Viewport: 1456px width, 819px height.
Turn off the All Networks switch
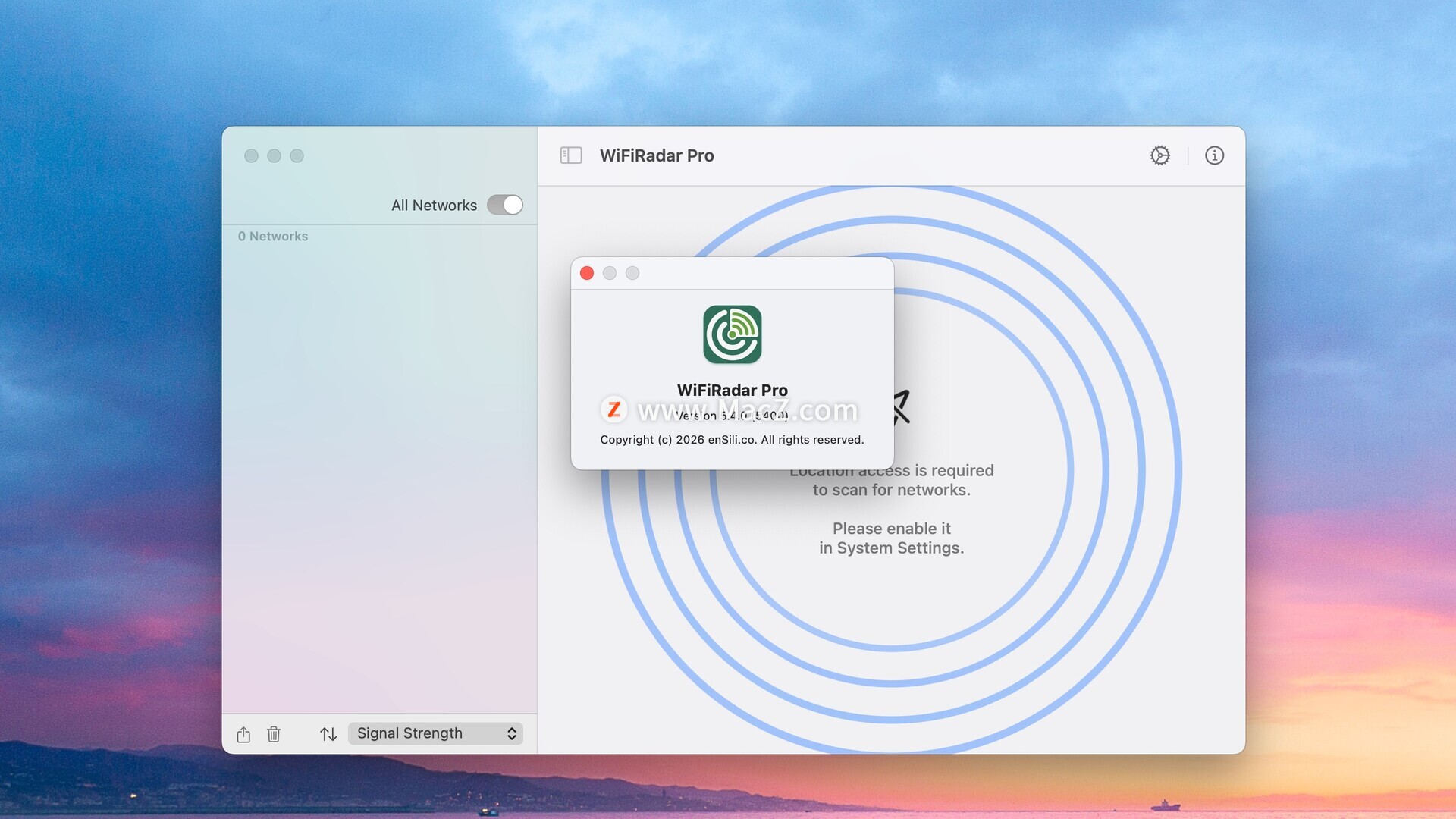(x=505, y=205)
